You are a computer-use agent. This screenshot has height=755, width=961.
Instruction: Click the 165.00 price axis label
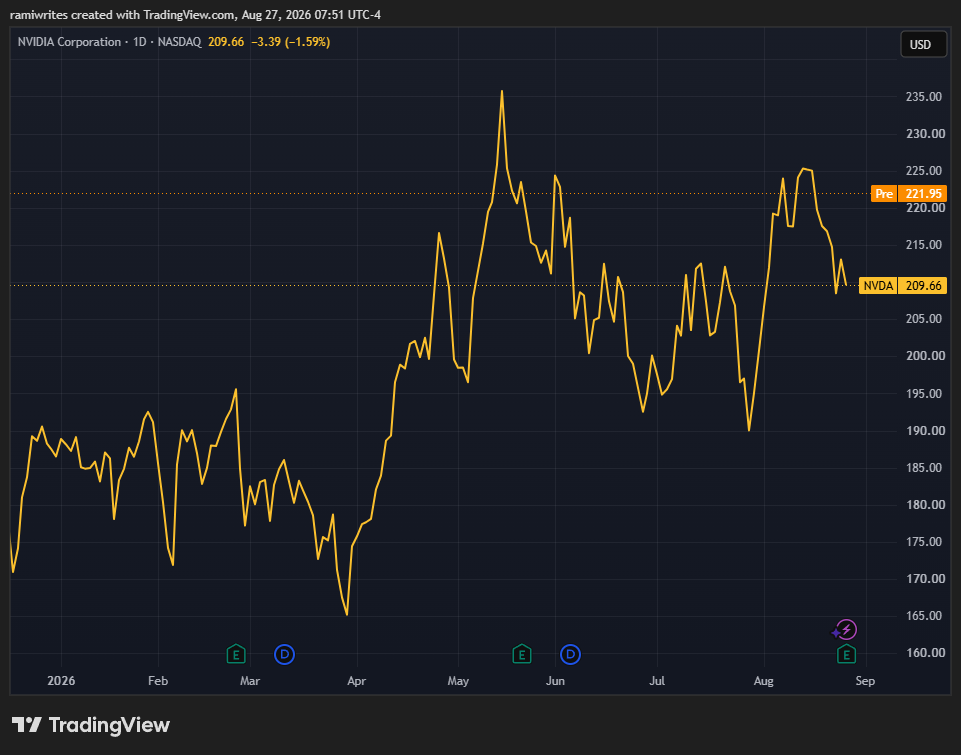[924, 616]
